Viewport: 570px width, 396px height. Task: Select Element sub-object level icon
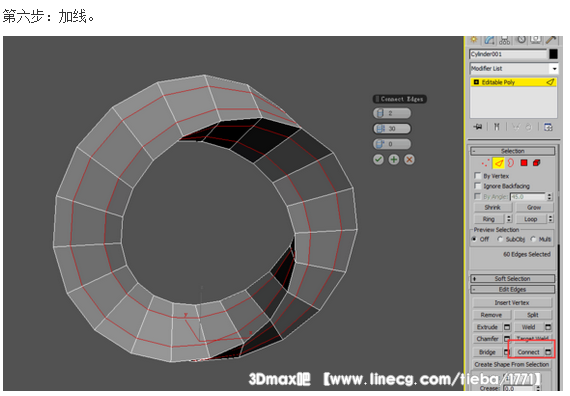pyautogui.click(x=537, y=163)
